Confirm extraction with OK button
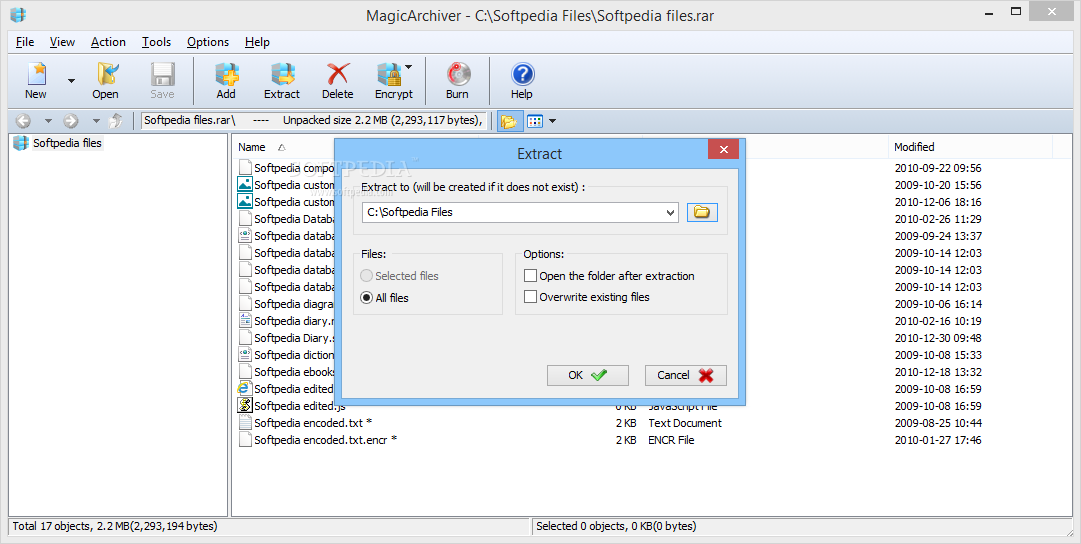This screenshot has width=1081, height=544. [587, 375]
